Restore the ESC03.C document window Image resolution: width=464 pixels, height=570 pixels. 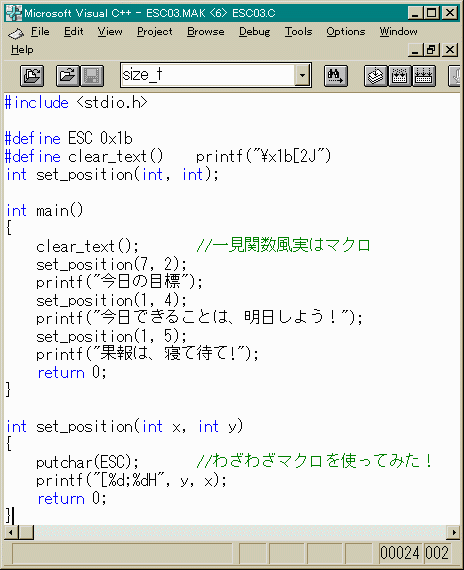point(432,49)
